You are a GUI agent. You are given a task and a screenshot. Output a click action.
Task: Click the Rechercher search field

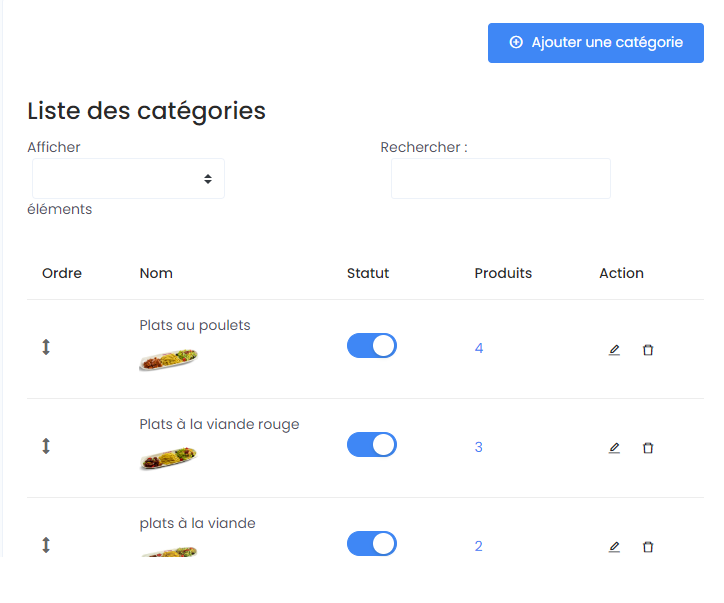click(500, 179)
